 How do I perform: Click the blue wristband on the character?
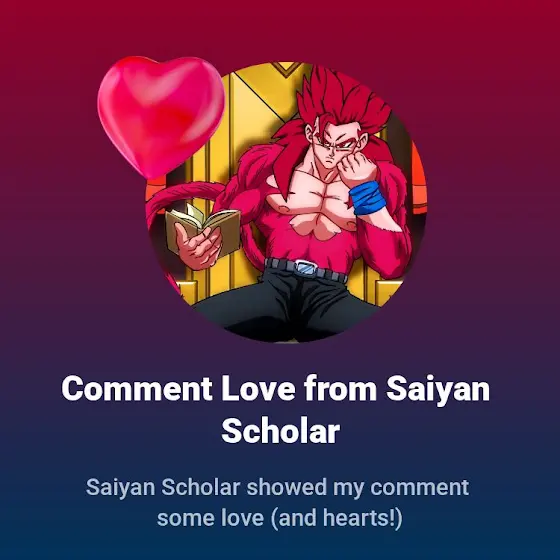[x=368, y=198]
